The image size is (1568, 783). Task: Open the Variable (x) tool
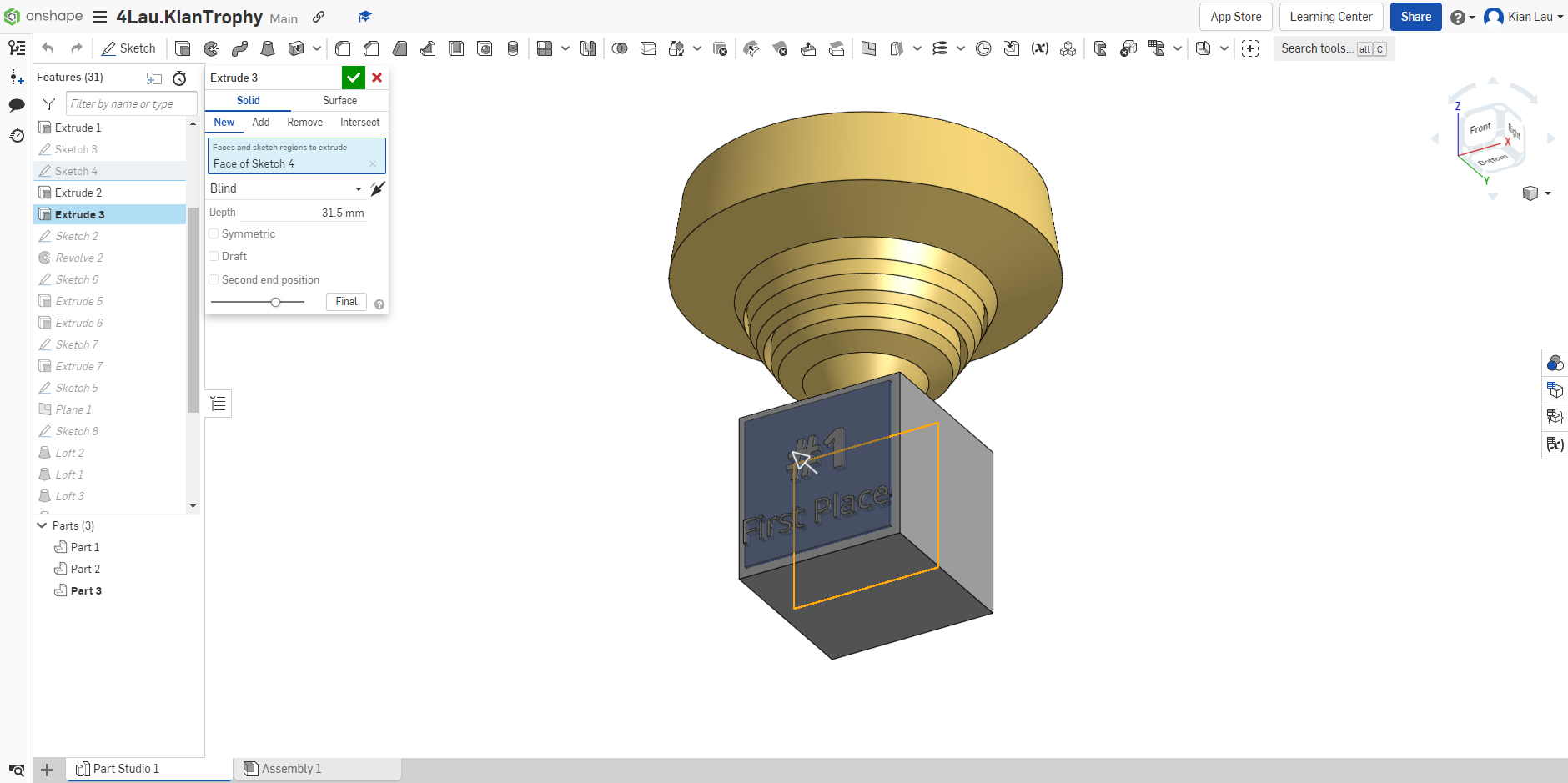1040,48
